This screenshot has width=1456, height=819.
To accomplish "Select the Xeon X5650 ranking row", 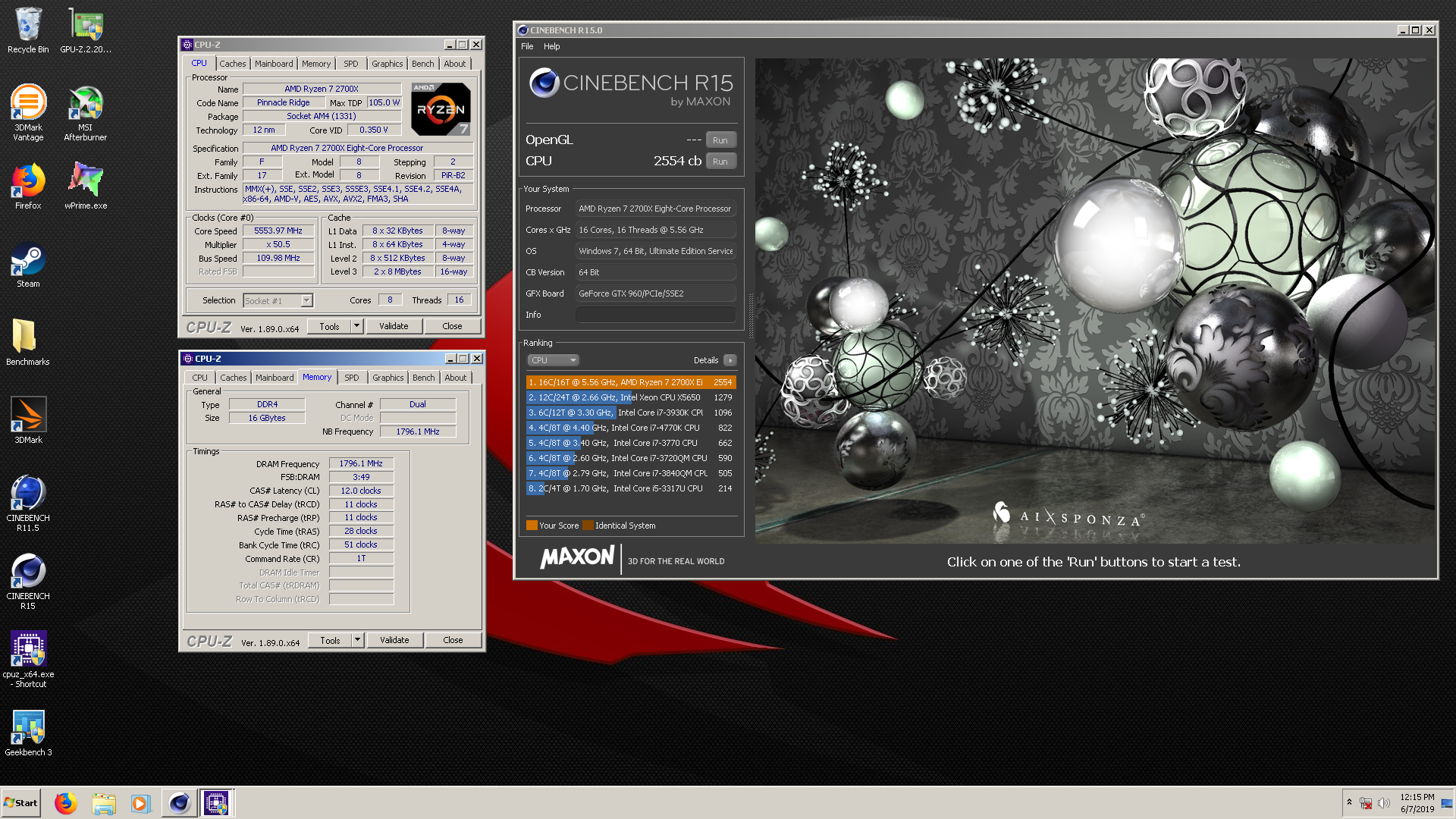I will pos(631,397).
